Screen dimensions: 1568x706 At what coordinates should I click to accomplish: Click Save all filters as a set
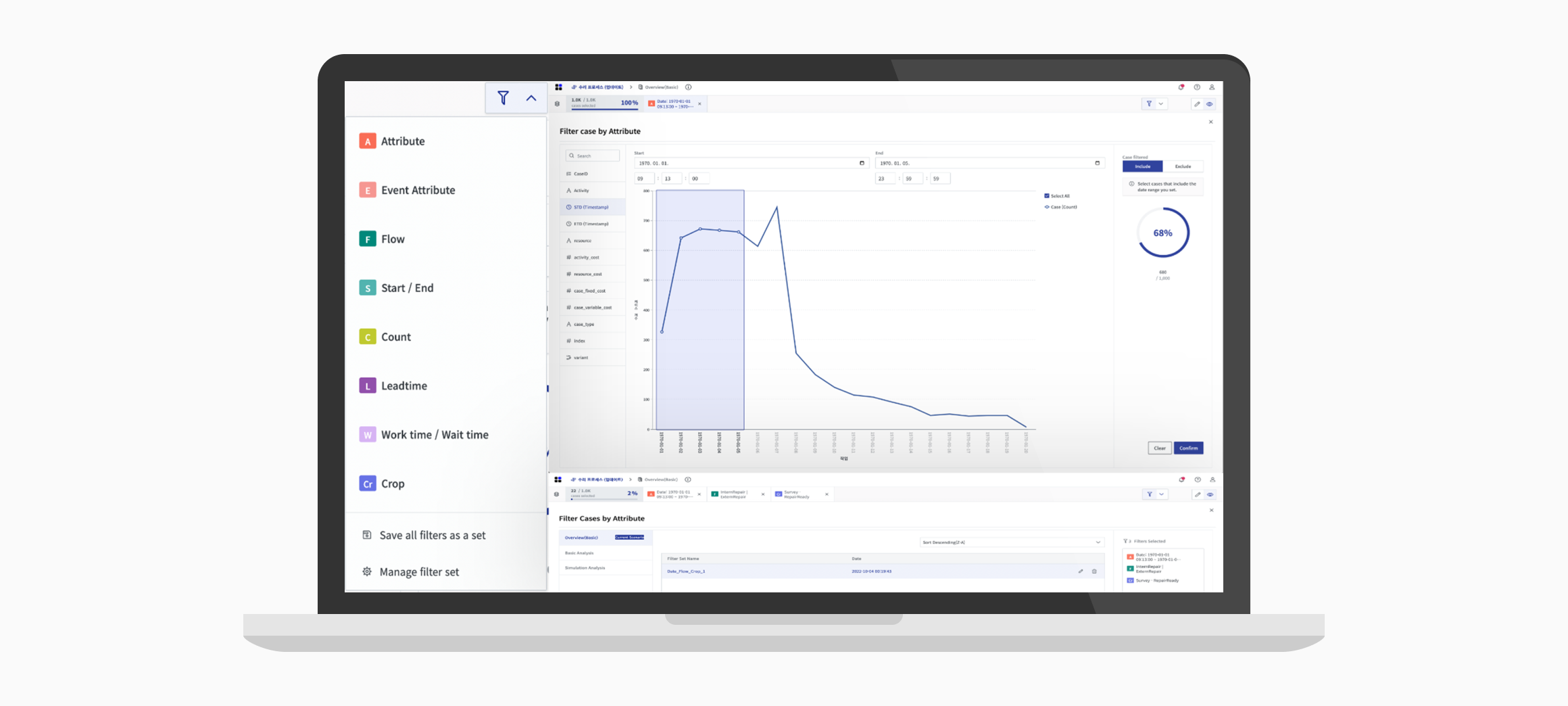tap(432, 536)
